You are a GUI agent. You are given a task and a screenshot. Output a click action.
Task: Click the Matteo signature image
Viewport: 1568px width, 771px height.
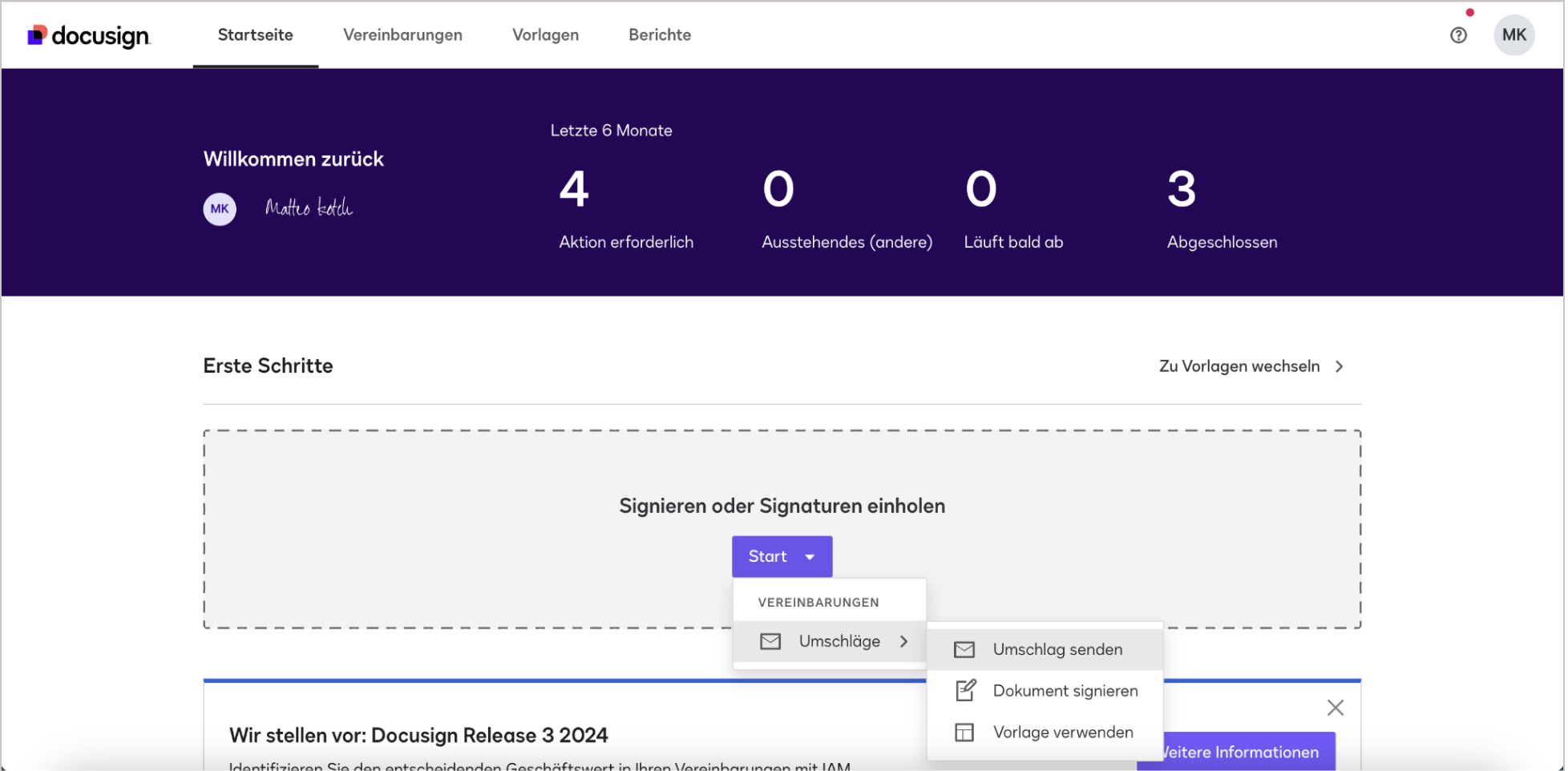309,208
